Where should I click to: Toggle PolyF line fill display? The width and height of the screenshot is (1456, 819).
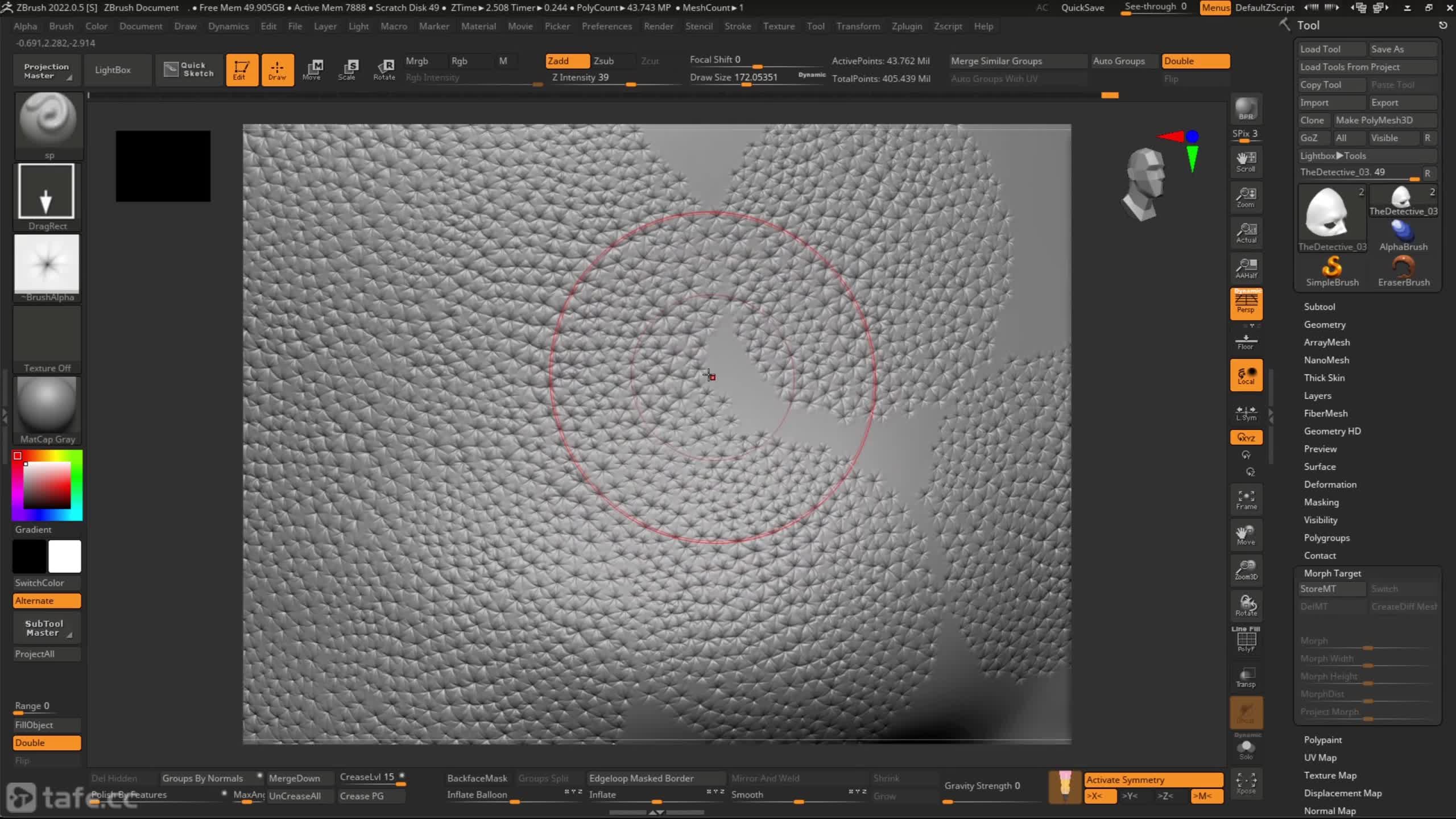coord(1246,640)
